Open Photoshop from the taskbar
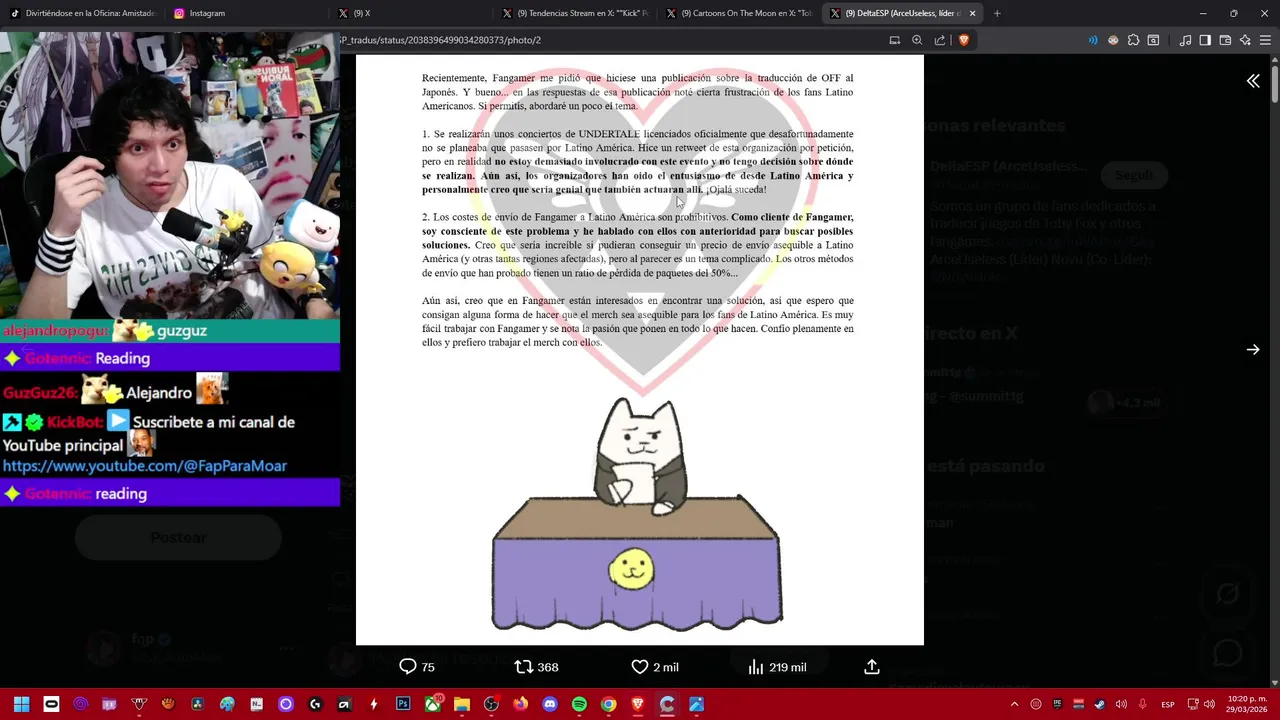Screen dimensions: 1280x720 click(403, 704)
